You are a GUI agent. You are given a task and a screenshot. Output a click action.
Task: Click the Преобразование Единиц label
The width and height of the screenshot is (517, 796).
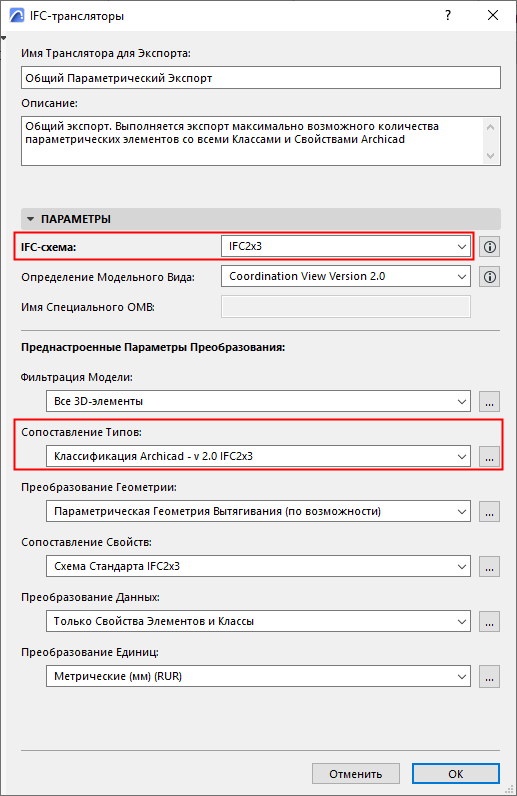[x=90, y=652]
